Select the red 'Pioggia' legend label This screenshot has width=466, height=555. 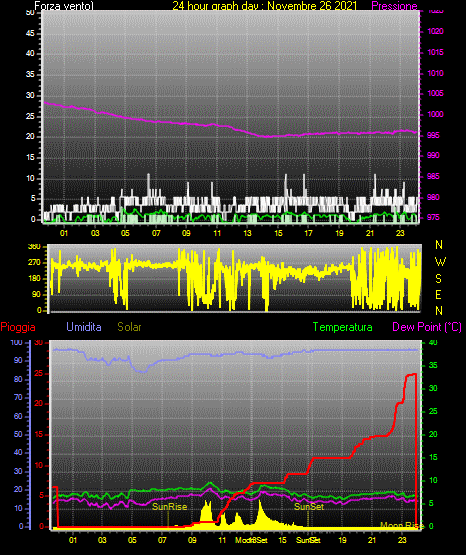(x=18, y=327)
